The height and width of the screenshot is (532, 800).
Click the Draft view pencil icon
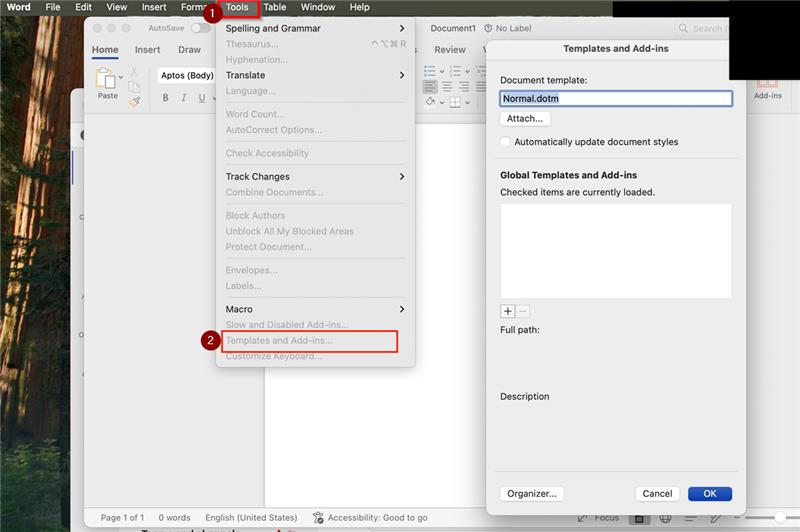click(x=716, y=519)
